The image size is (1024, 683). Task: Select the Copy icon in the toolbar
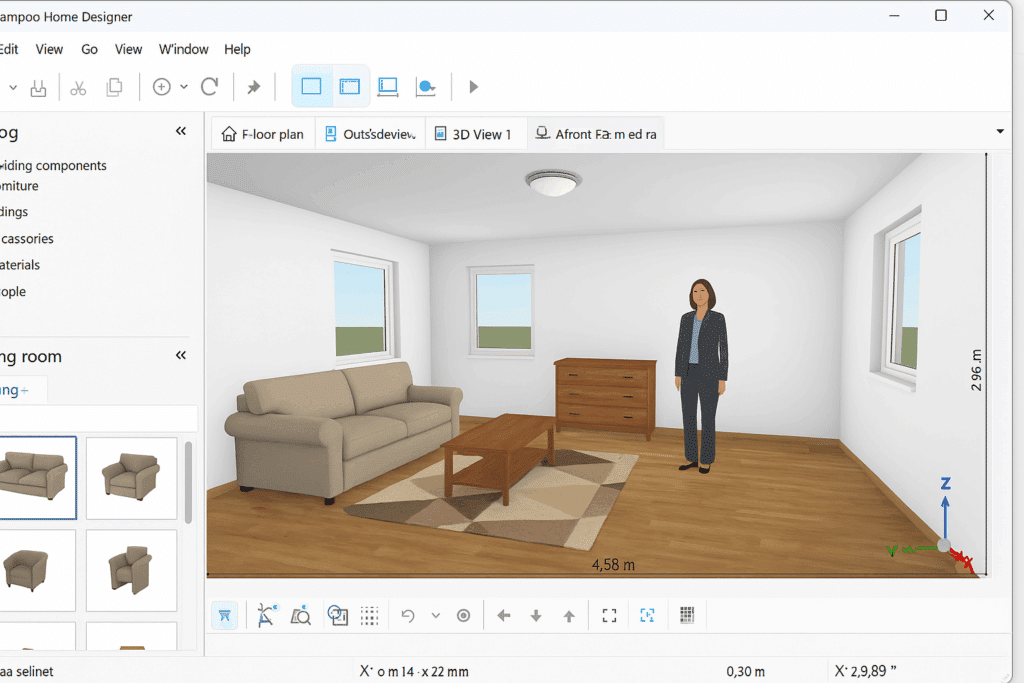(x=114, y=86)
